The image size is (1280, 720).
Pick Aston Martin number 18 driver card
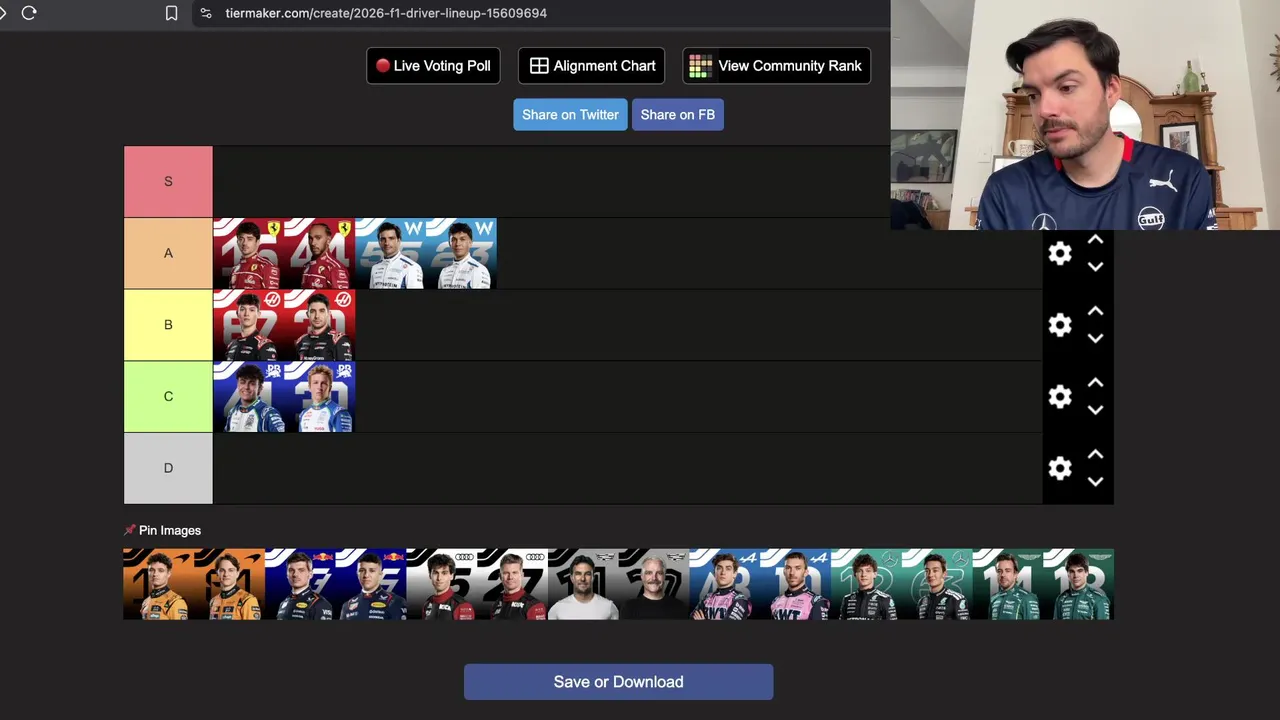coord(1078,584)
